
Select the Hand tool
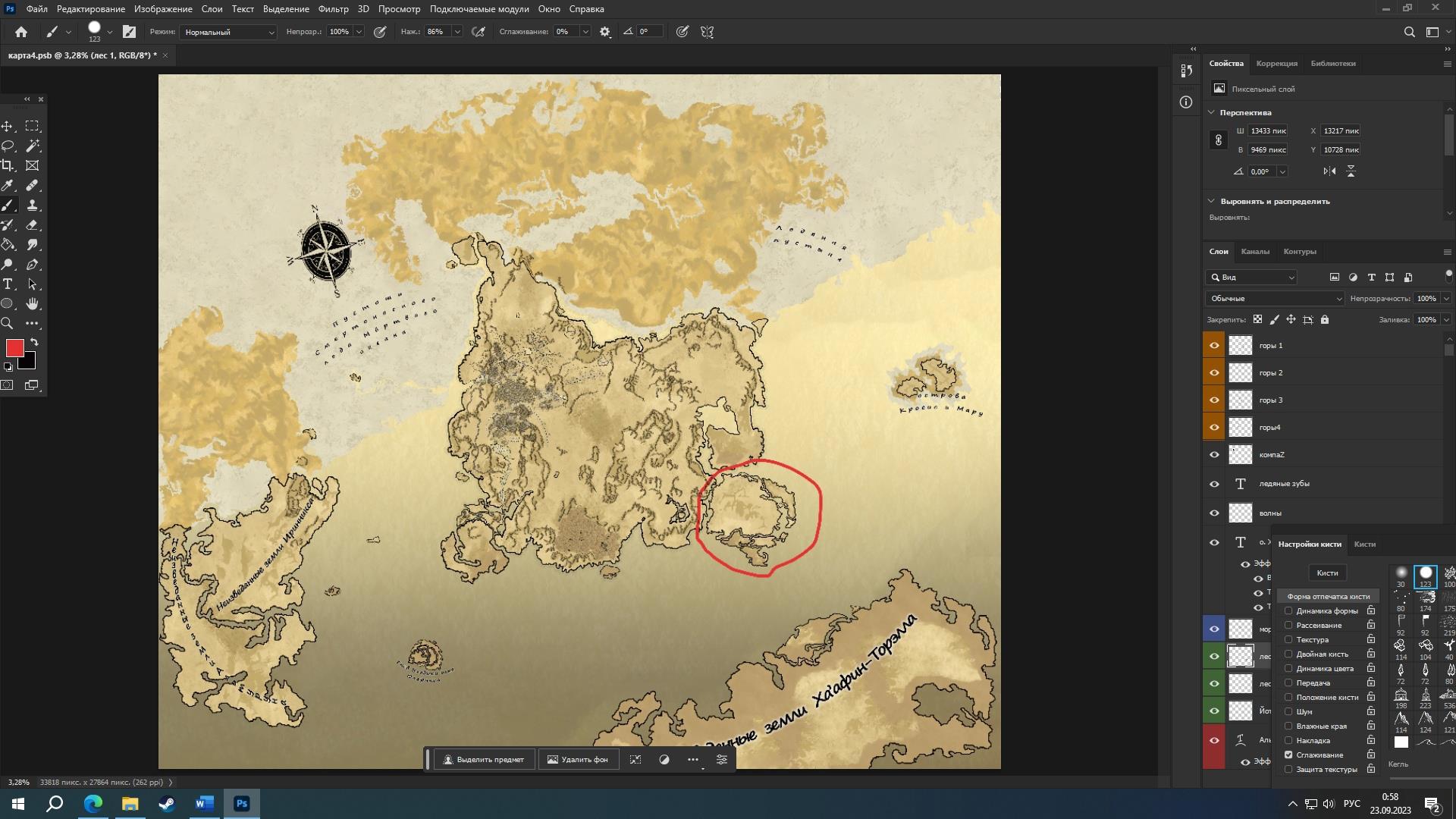[32, 304]
